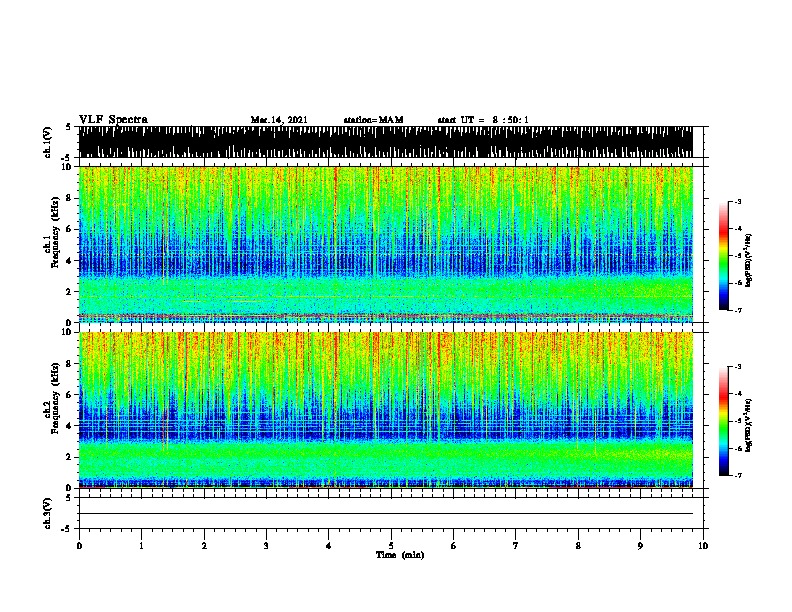792x612 pixels.
Task: Click the "8" kHz tick of ch.2 spectrogram
Action: point(69,364)
